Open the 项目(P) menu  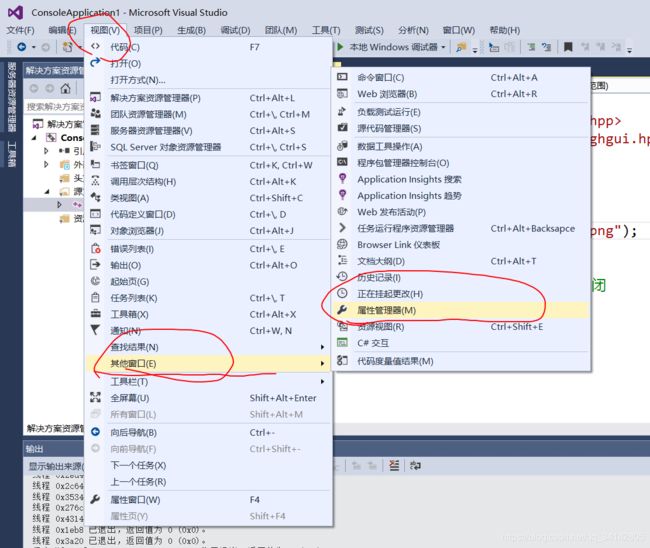(148, 30)
